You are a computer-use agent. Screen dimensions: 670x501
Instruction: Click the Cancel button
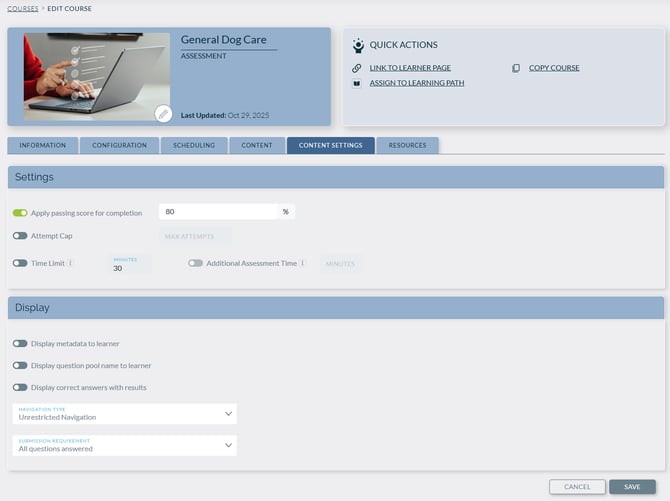[x=577, y=487]
